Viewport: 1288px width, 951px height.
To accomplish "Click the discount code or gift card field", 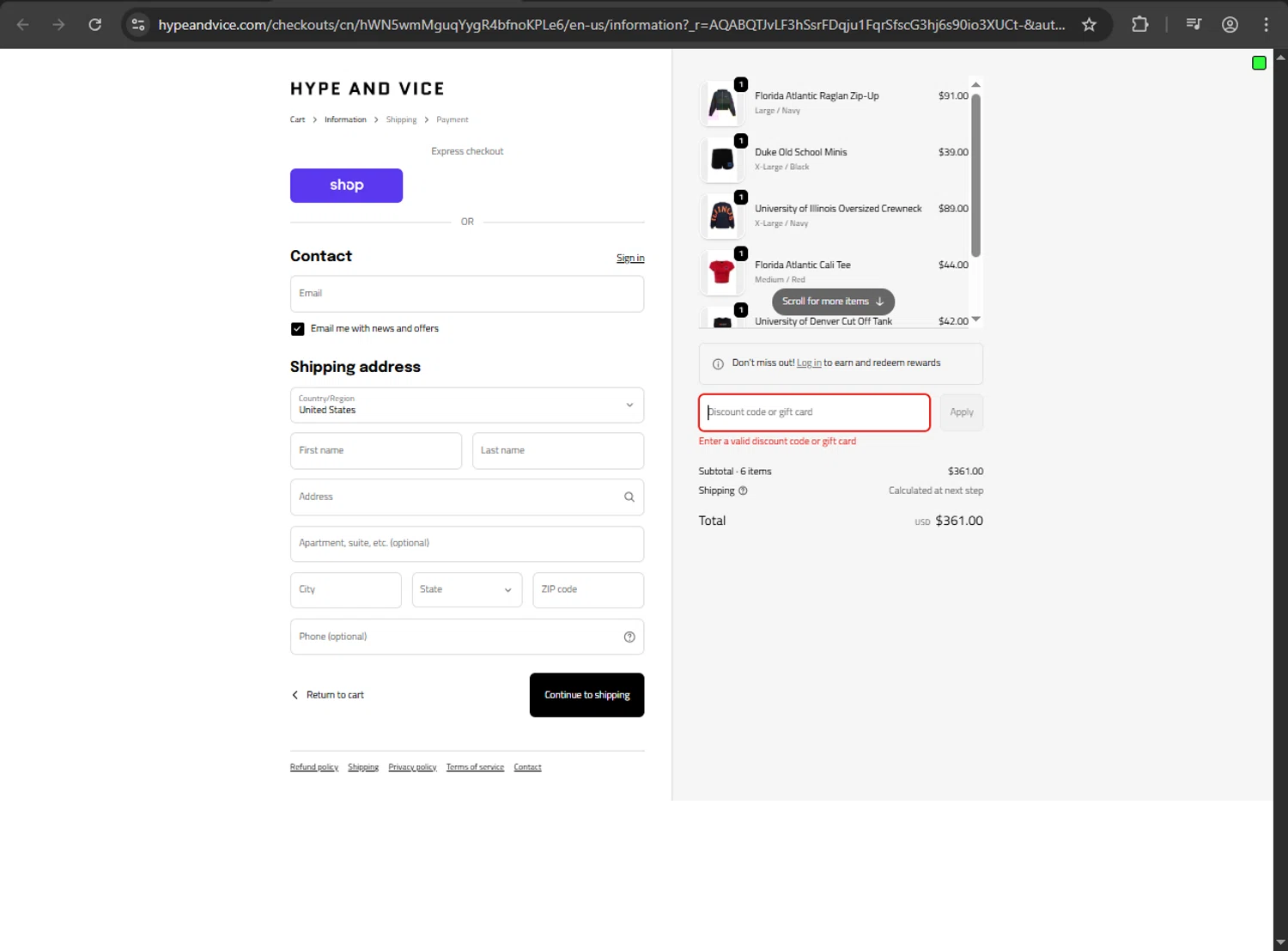I will [x=814, y=412].
